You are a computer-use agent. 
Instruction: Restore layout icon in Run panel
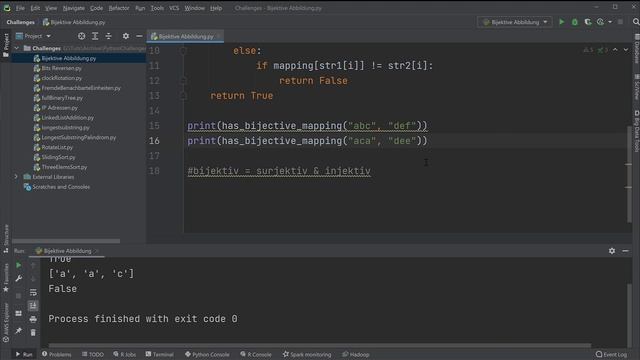18,313
